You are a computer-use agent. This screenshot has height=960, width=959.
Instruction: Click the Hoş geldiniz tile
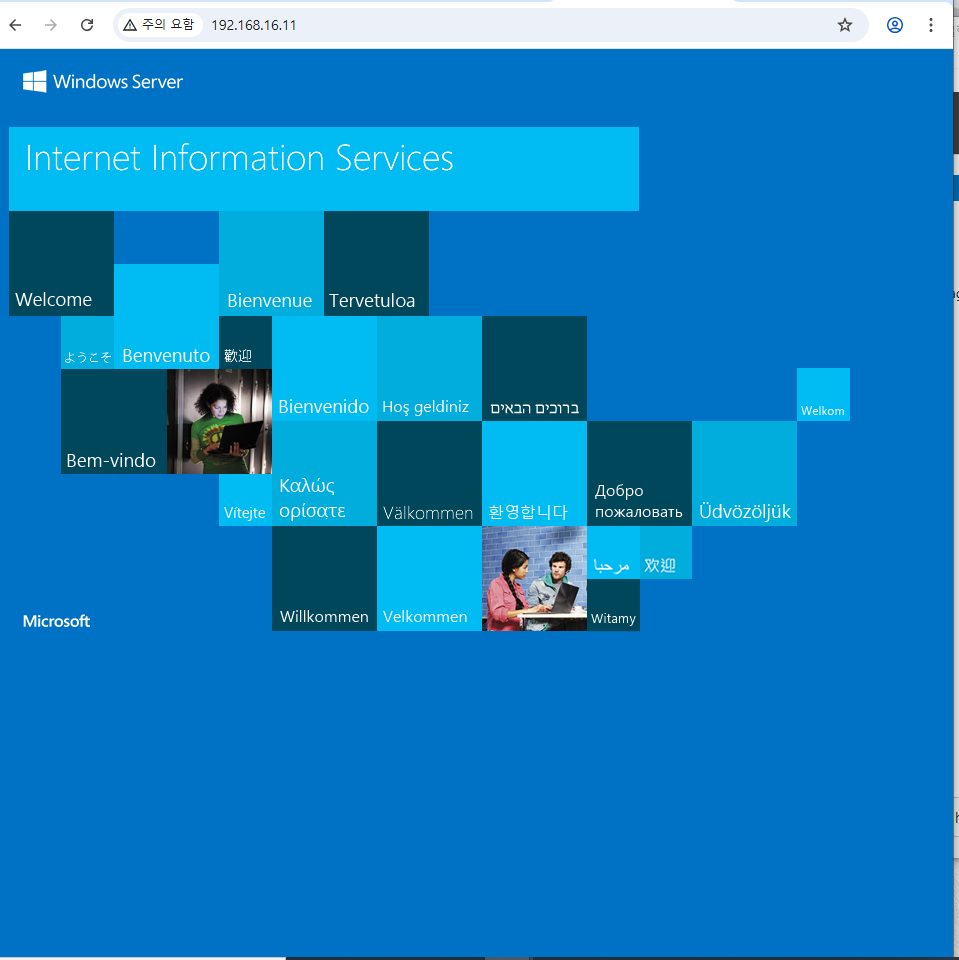click(429, 369)
